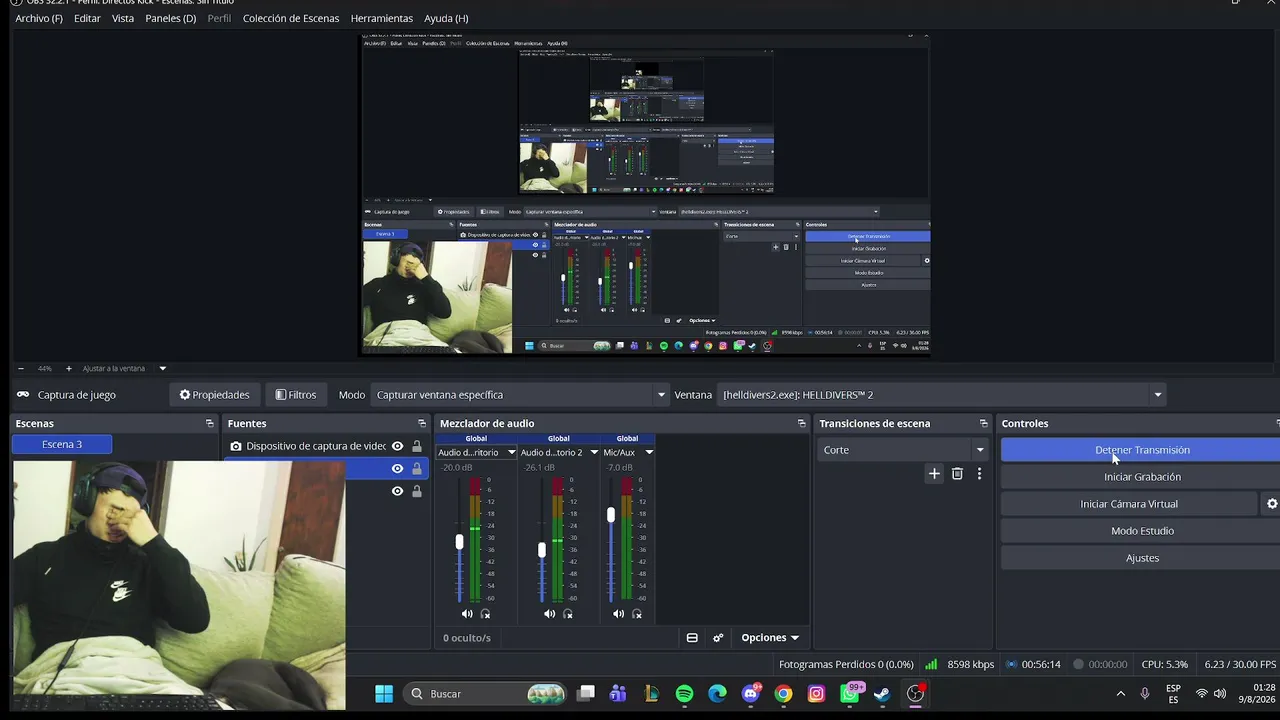Viewport: 1280px width, 720px height.
Task: Zoom out the preview with minus
Action: coord(20,369)
